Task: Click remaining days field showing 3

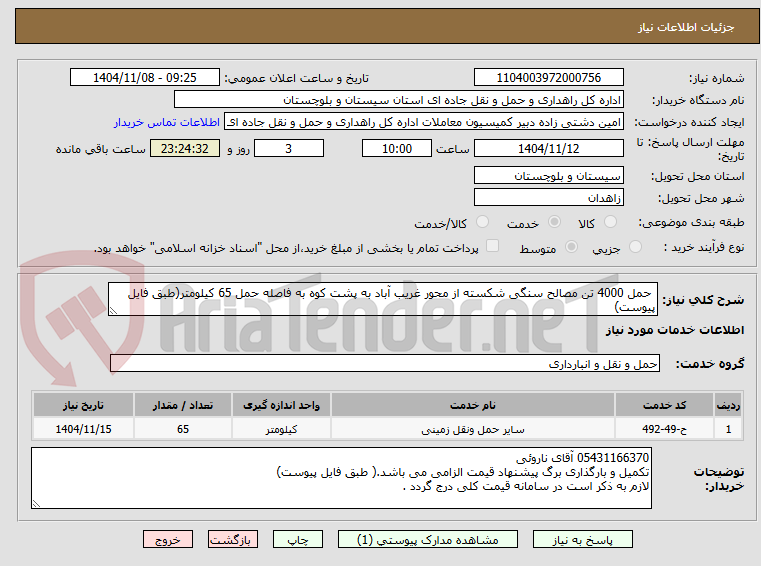Action: pos(289,149)
